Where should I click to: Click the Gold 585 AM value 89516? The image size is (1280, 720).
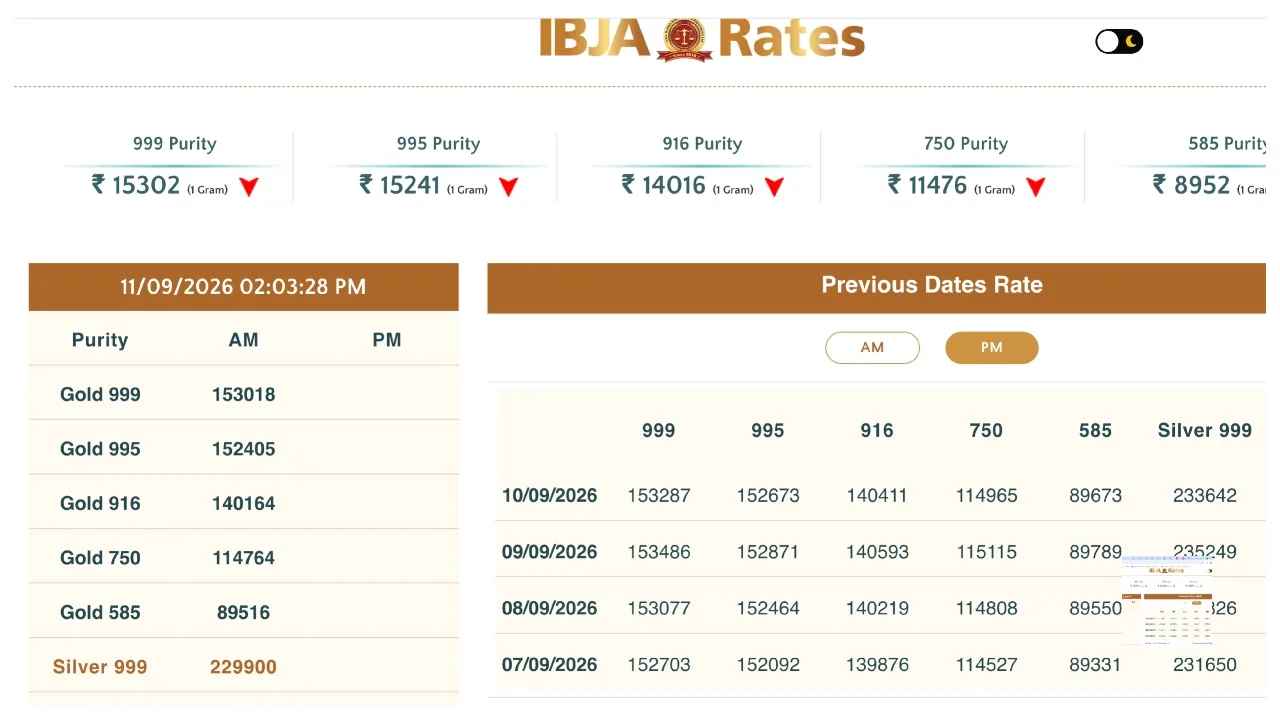coord(244,613)
